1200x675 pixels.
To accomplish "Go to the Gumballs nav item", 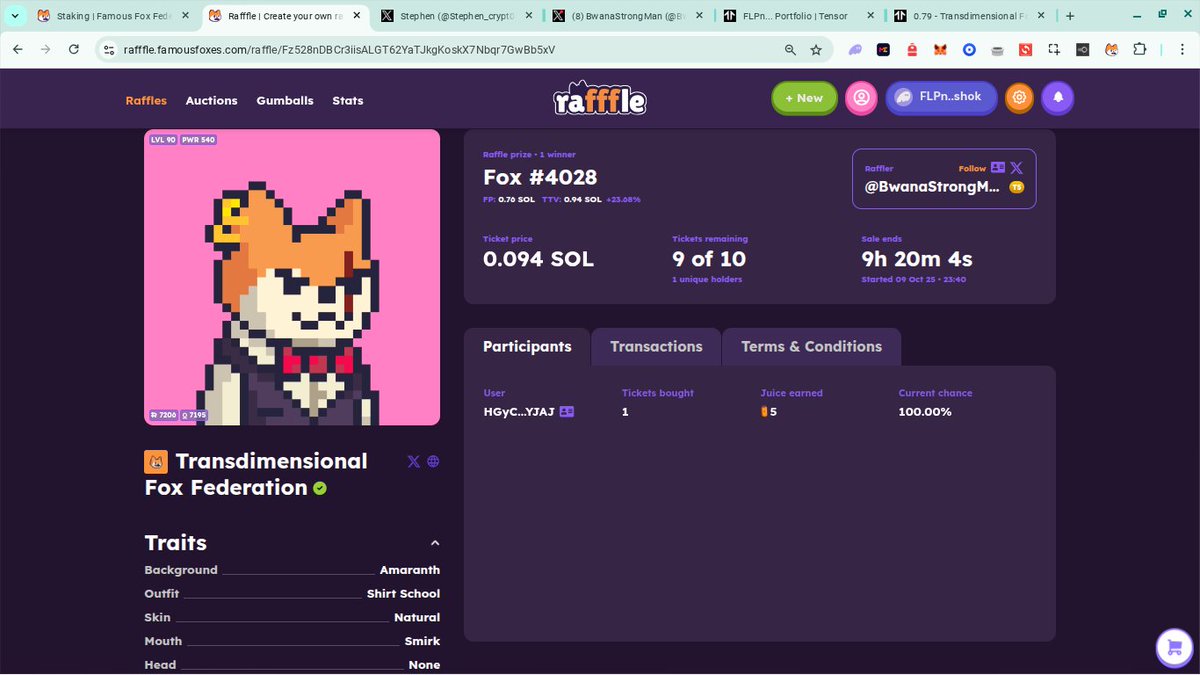I will [x=285, y=101].
